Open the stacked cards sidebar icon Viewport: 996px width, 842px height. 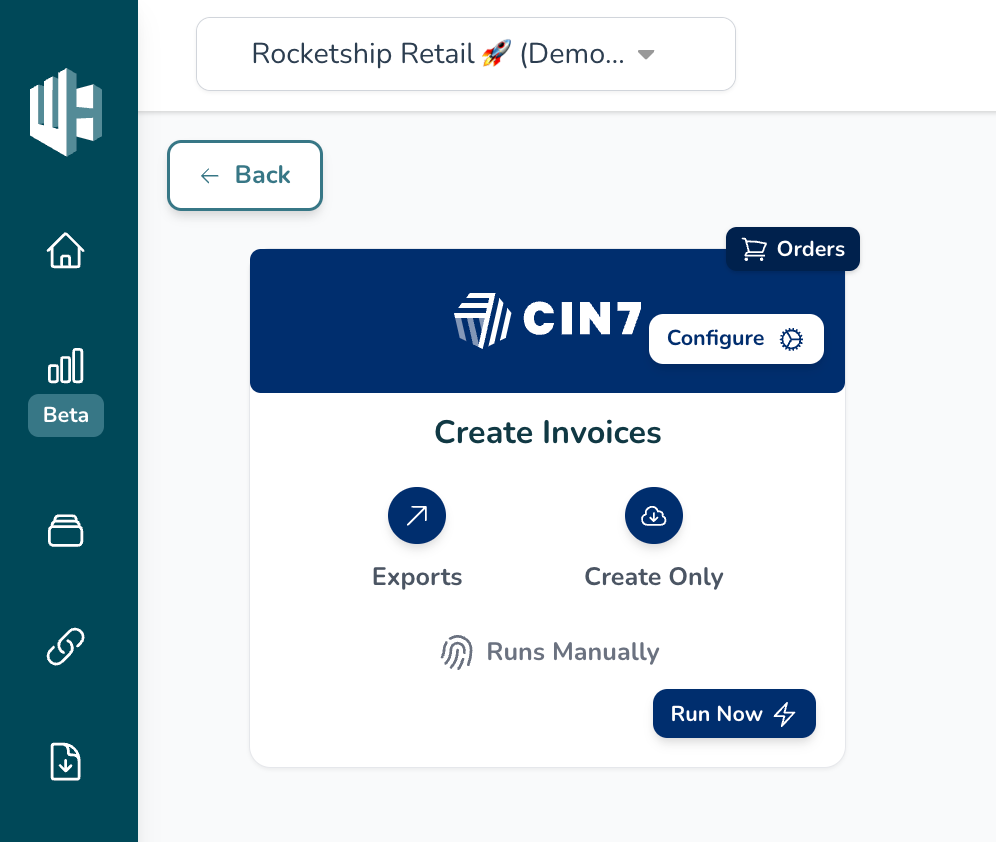pos(66,530)
